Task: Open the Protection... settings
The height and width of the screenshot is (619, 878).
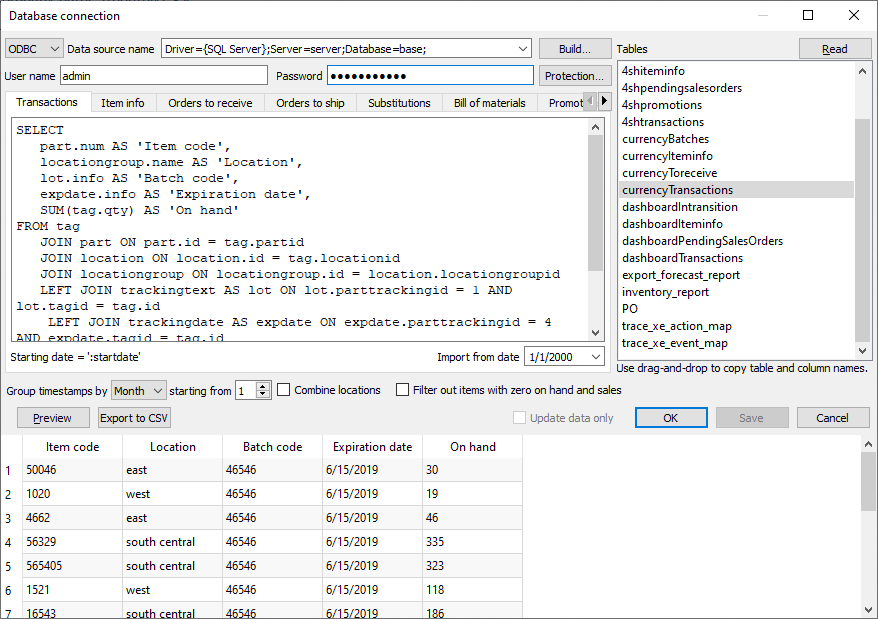Action: (574, 76)
